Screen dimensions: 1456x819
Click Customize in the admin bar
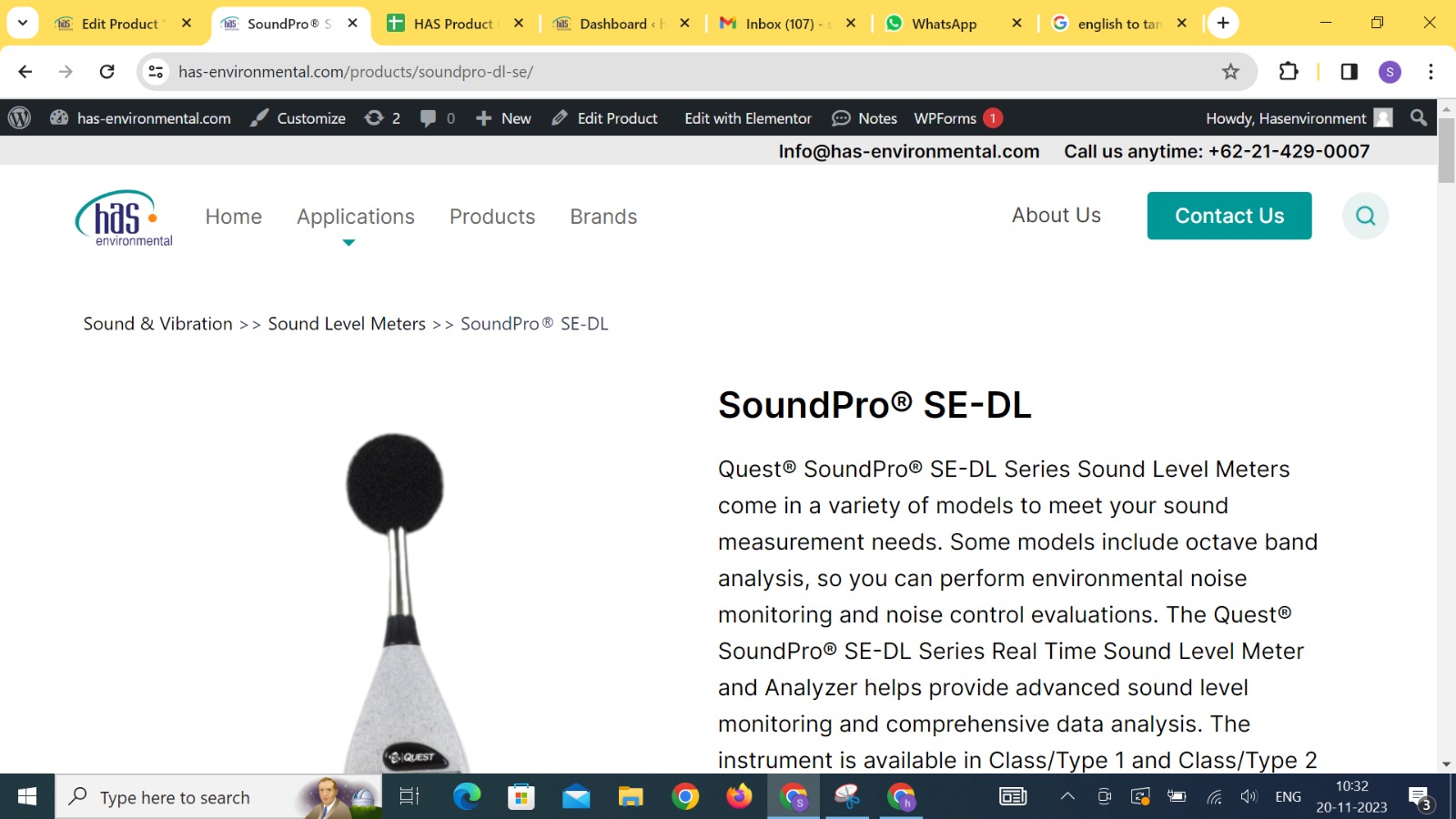click(298, 117)
